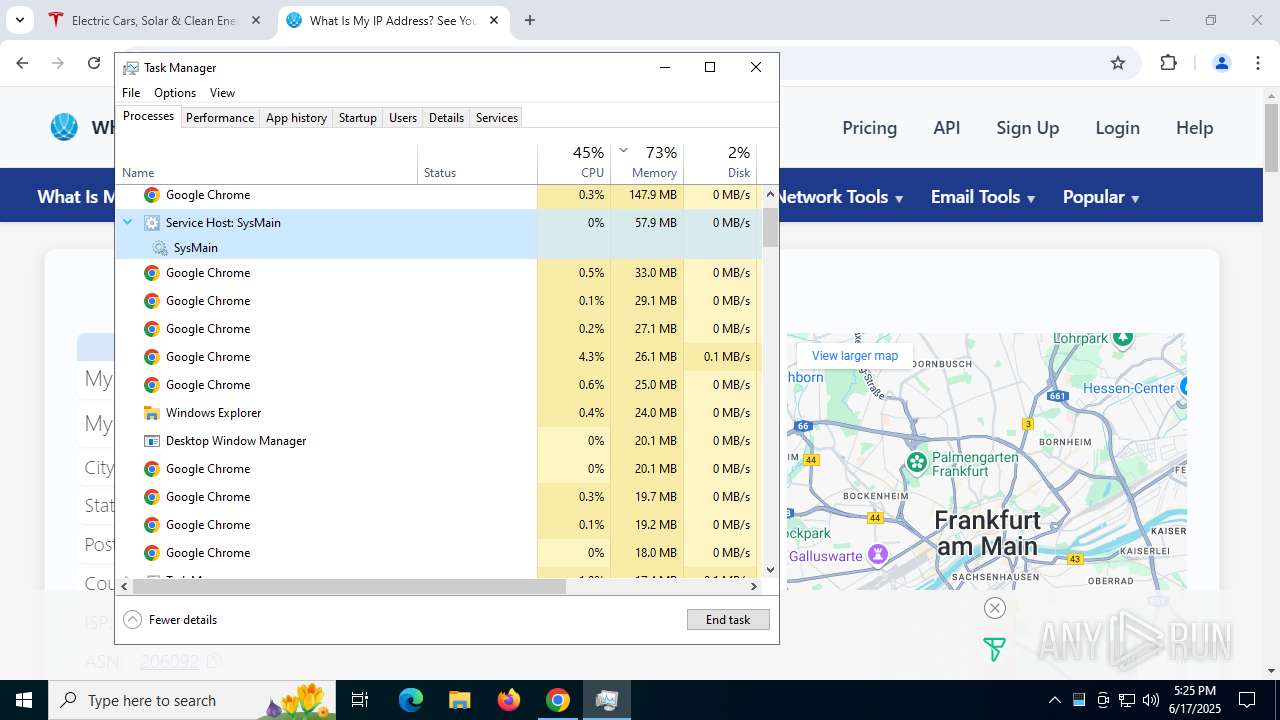Bookmark this page with the star icon
1280x720 pixels.
click(1118, 63)
